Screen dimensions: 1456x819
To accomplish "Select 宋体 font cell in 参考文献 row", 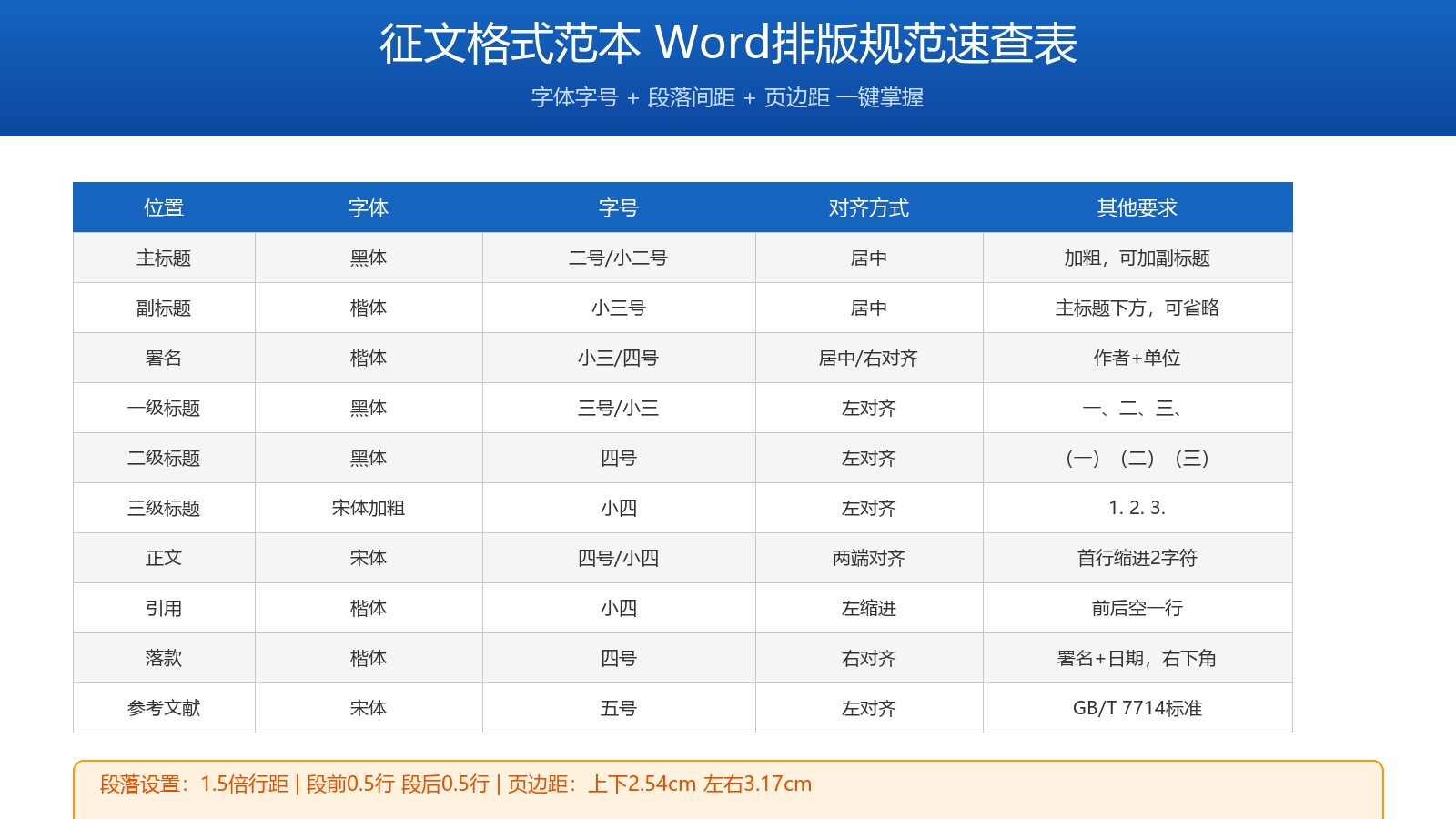I will point(369,708).
